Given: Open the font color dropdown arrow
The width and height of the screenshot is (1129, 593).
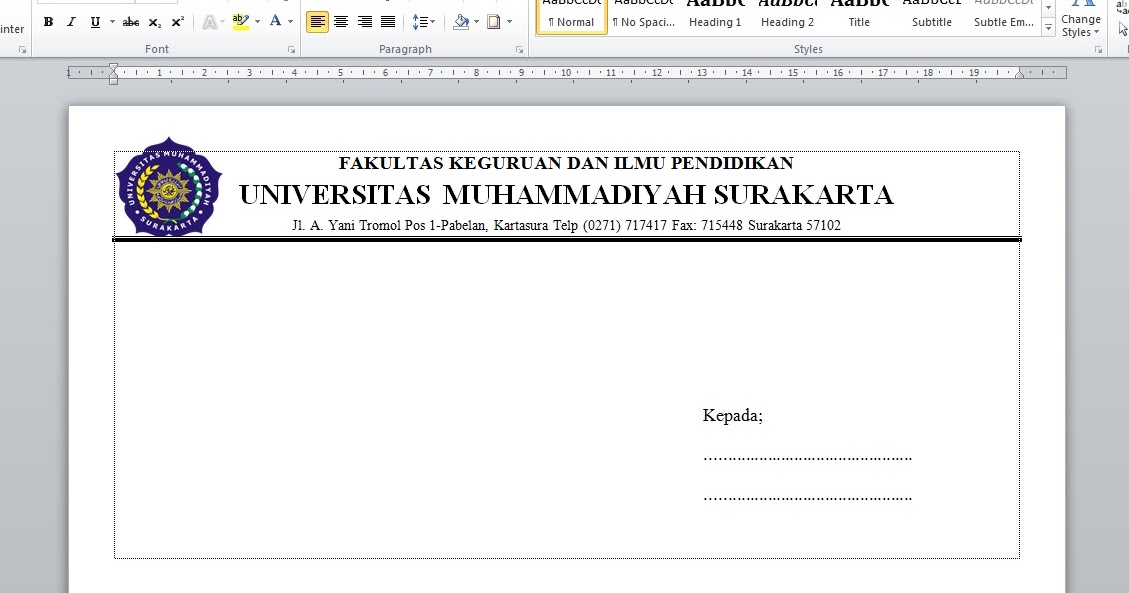Looking at the screenshot, I should 290,22.
